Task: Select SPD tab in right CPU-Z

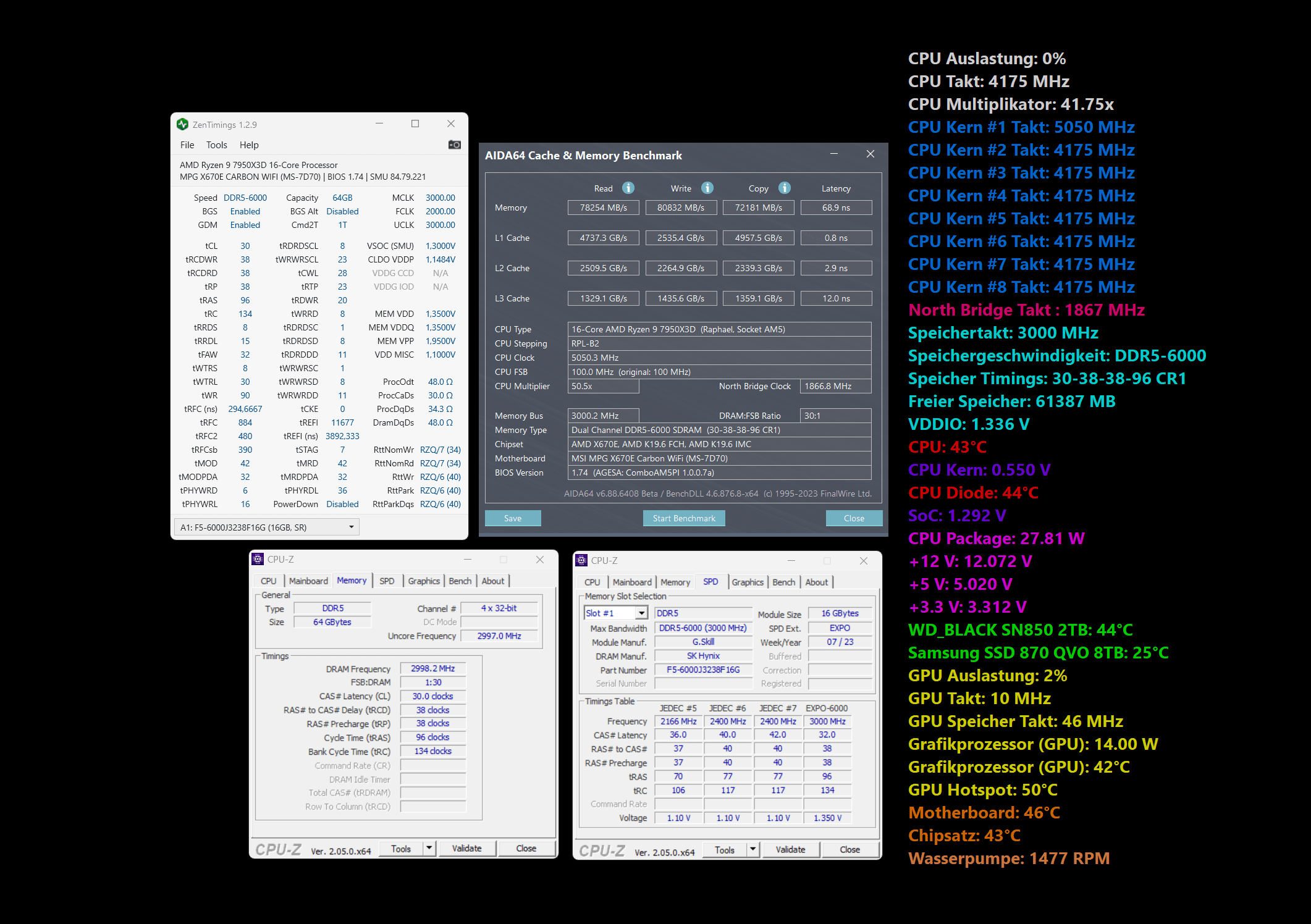Action: [x=710, y=582]
